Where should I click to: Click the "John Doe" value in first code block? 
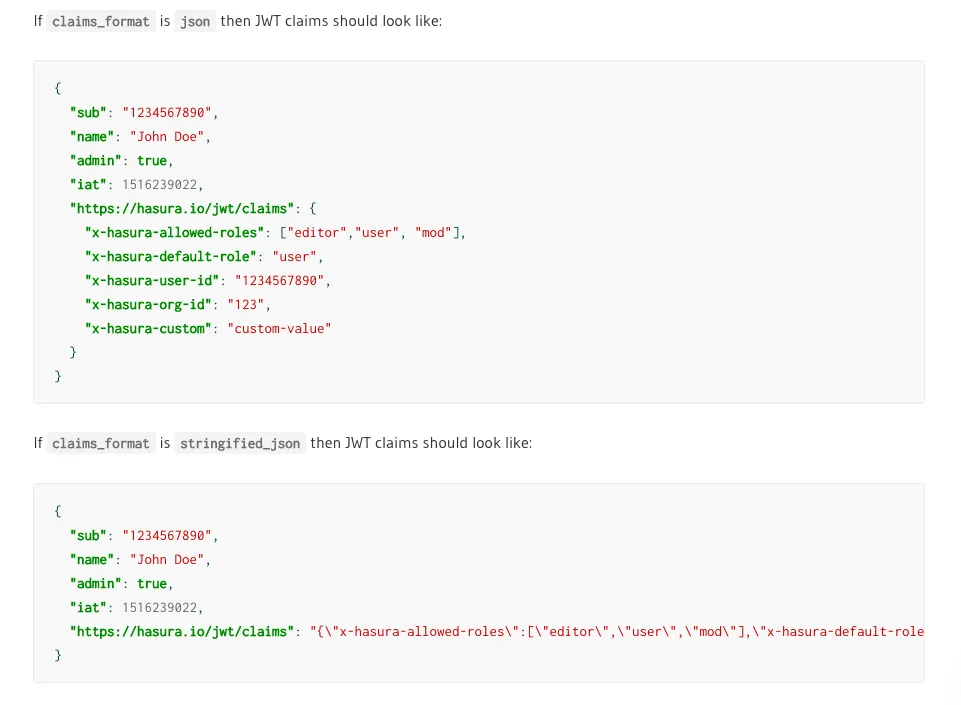click(x=166, y=136)
